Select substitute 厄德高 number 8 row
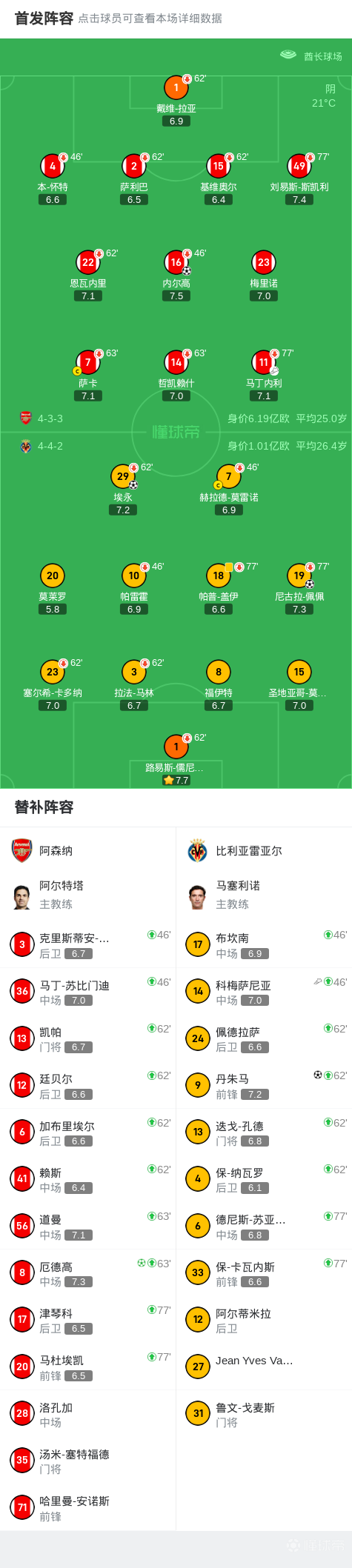This screenshot has width=352, height=1568. pos(88,1273)
